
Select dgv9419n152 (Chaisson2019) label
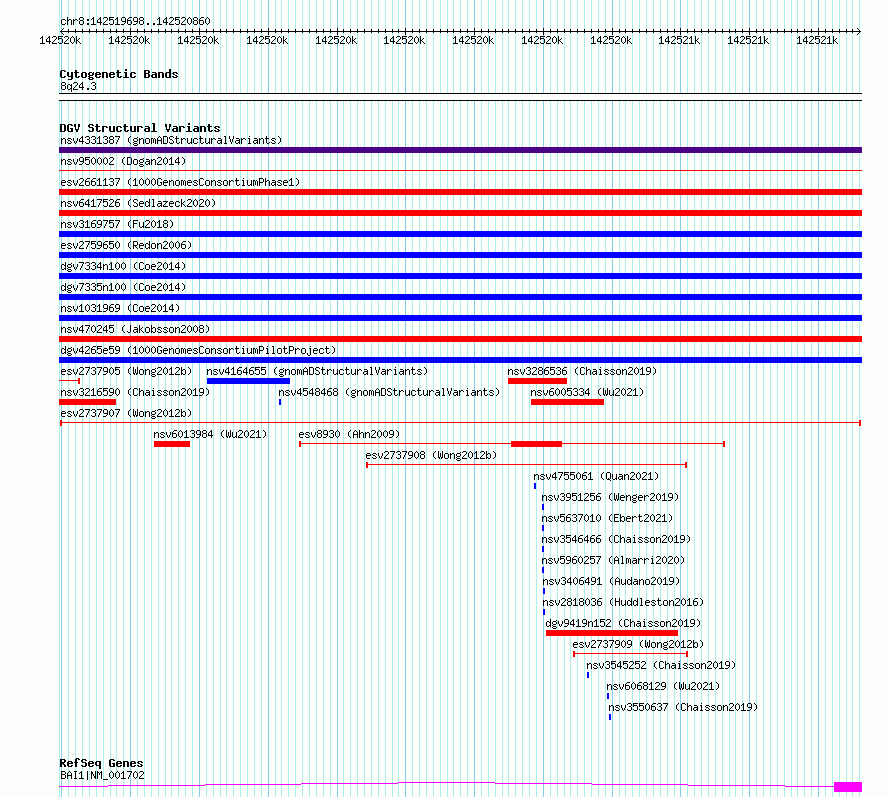point(623,623)
